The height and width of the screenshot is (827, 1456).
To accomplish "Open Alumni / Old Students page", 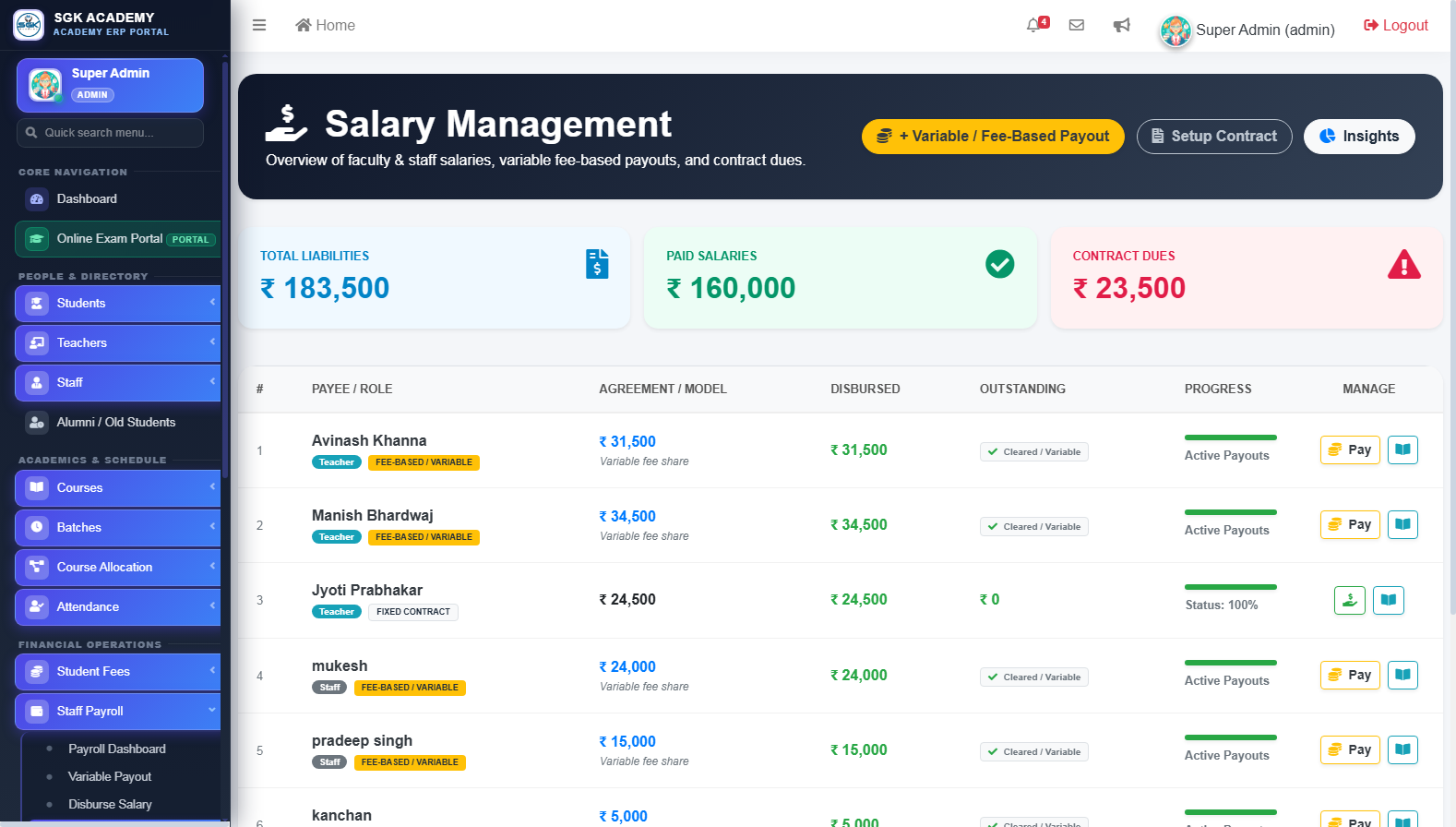I will [x=118, y=422].
